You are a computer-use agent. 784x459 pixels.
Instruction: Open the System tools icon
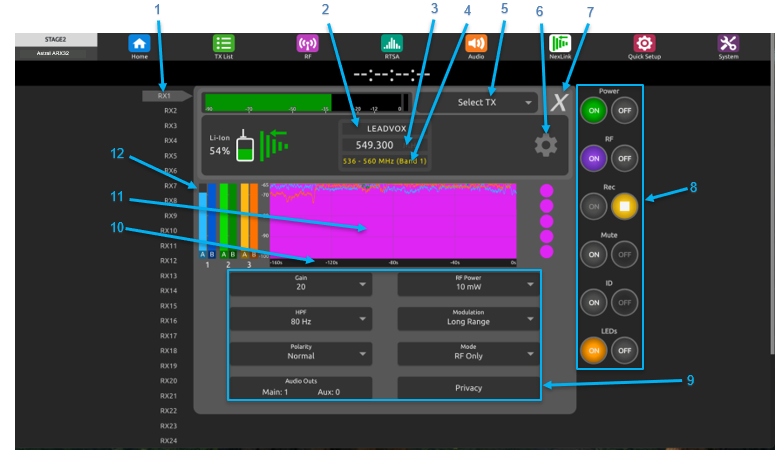[x=728, y=44]
